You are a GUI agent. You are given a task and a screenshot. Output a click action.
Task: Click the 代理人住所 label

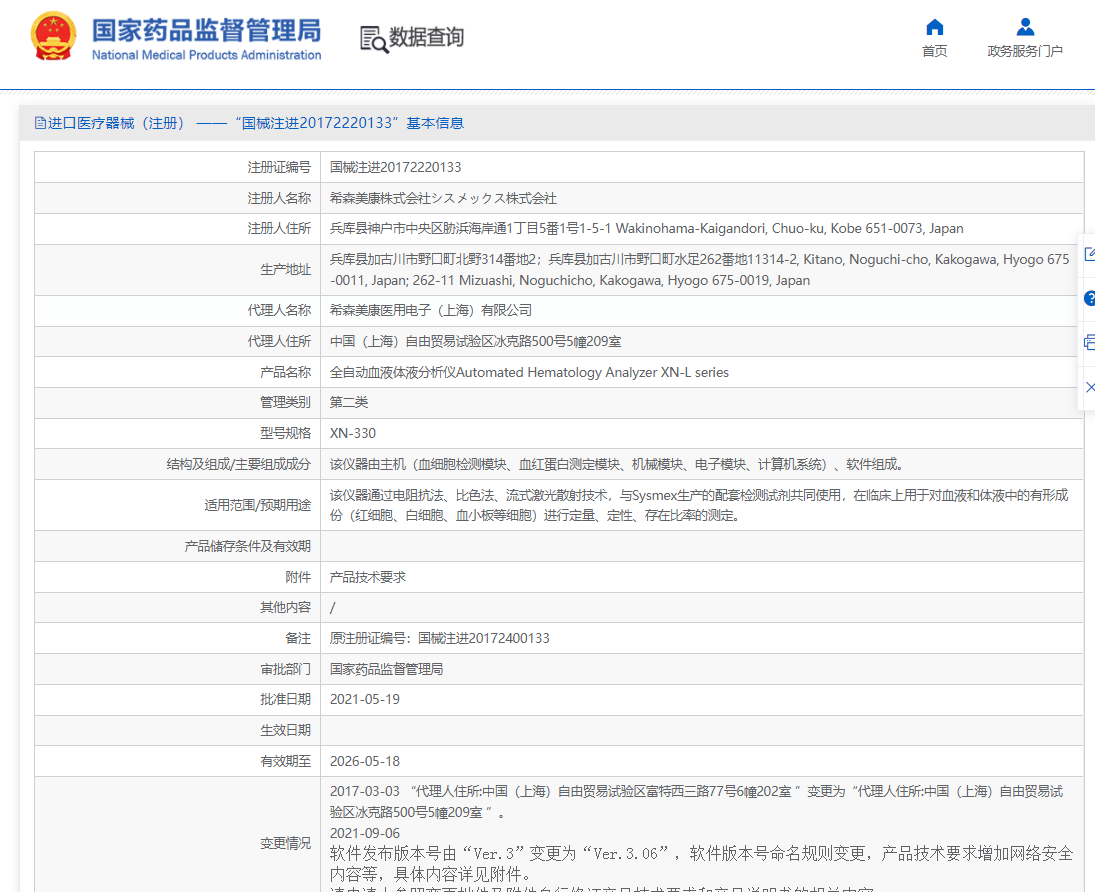[279, 342]
